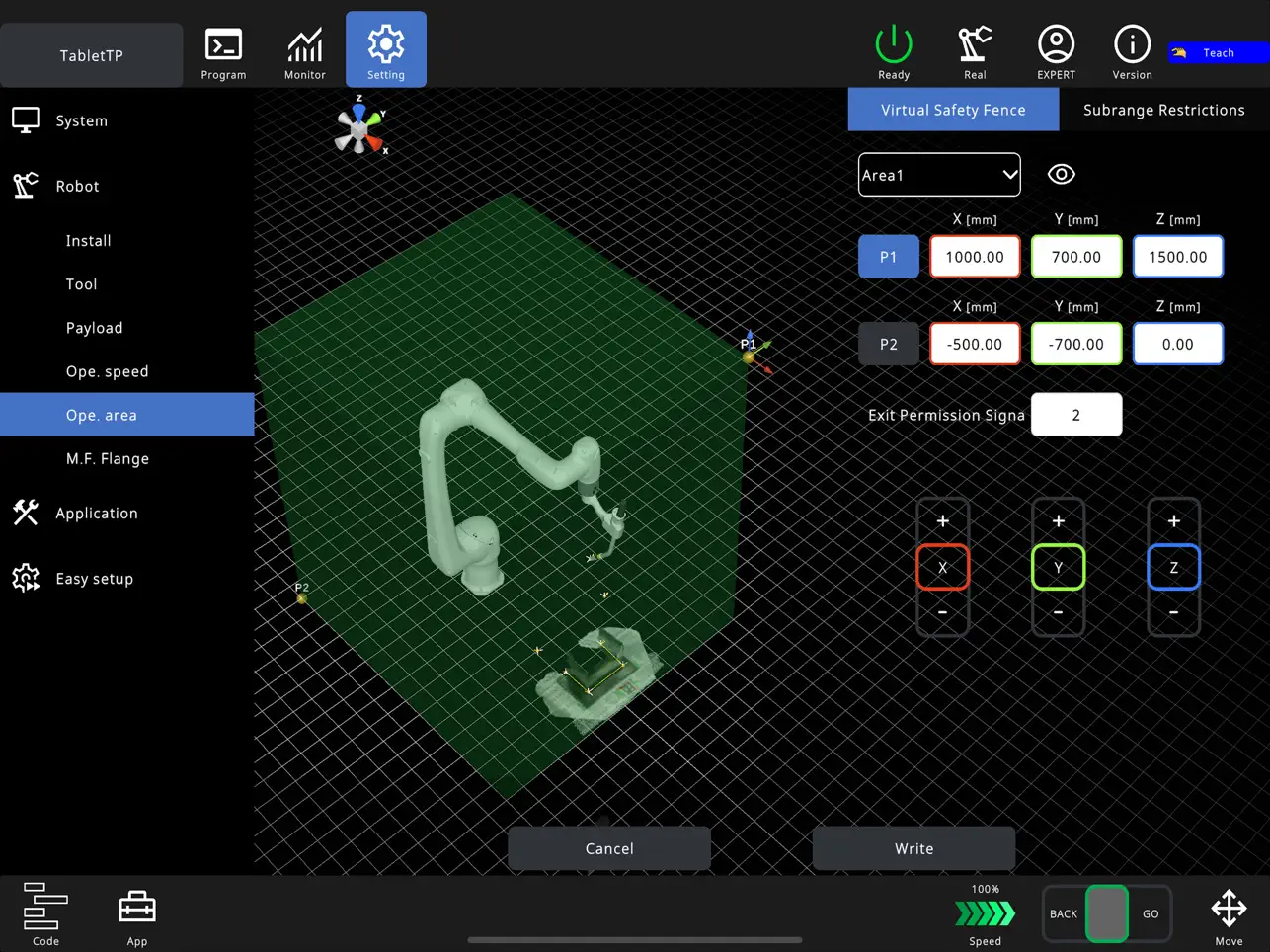Select the green Y axis button
The height and width of the screenshot is (952, 1270).
[1059, 567]
